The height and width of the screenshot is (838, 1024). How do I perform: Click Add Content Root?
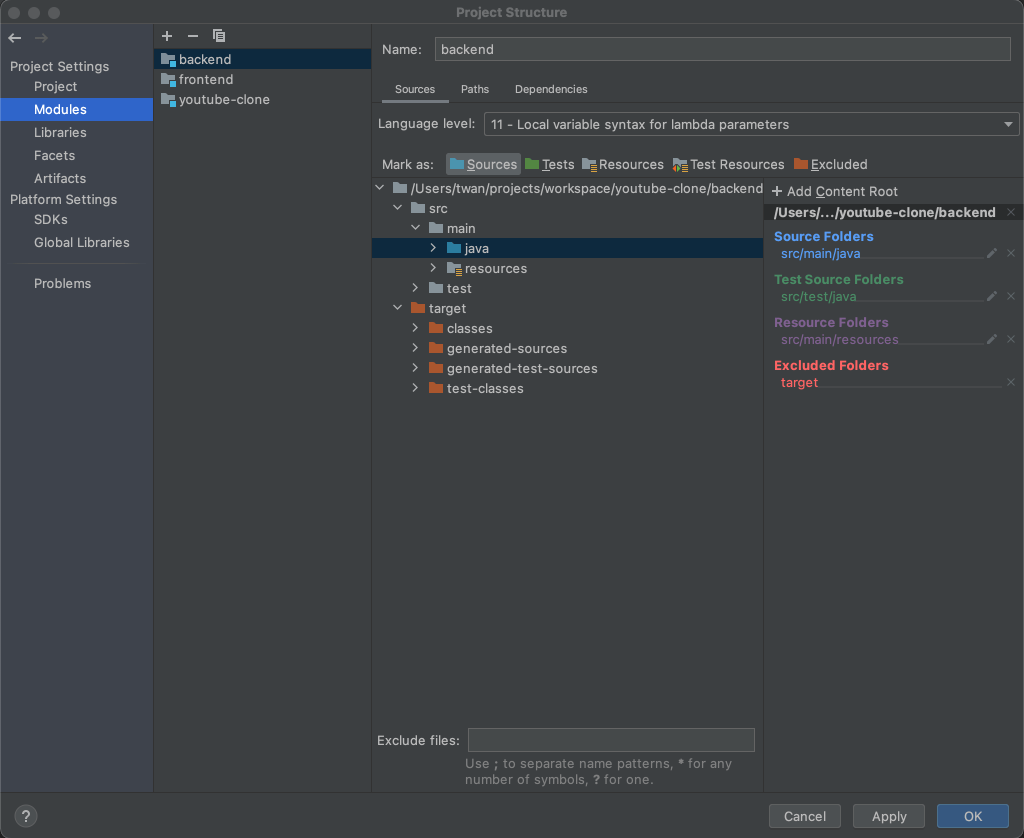point(835,191)
